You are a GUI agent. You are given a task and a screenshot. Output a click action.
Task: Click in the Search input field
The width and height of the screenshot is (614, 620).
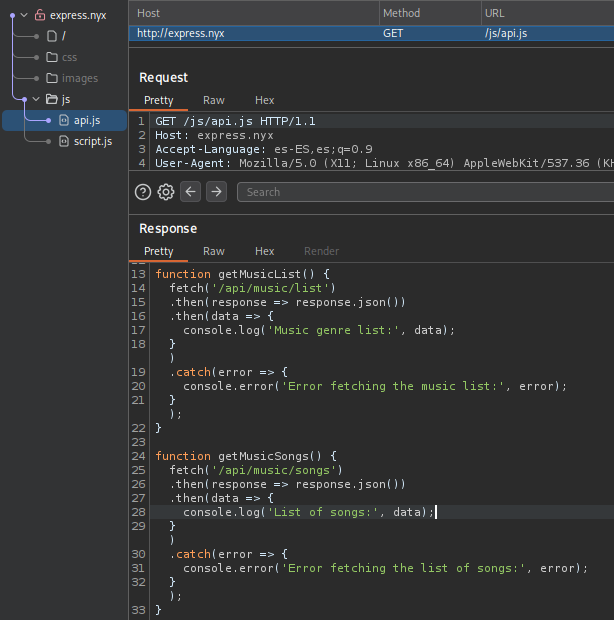click(425, 192)
